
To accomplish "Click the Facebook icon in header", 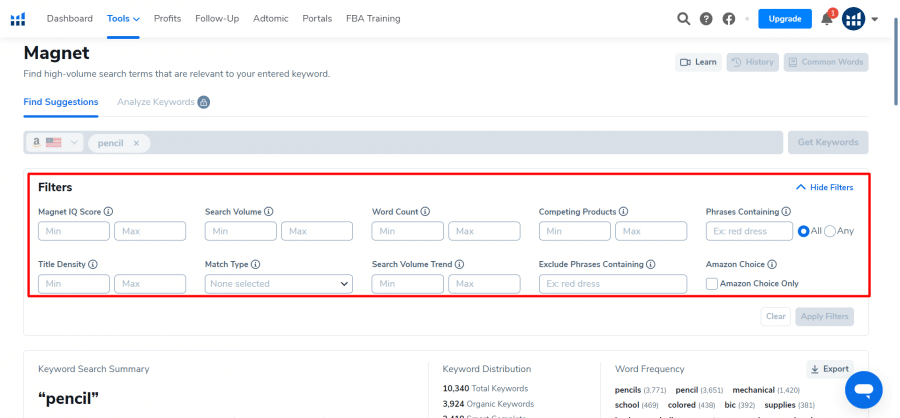I will [729, 19].
